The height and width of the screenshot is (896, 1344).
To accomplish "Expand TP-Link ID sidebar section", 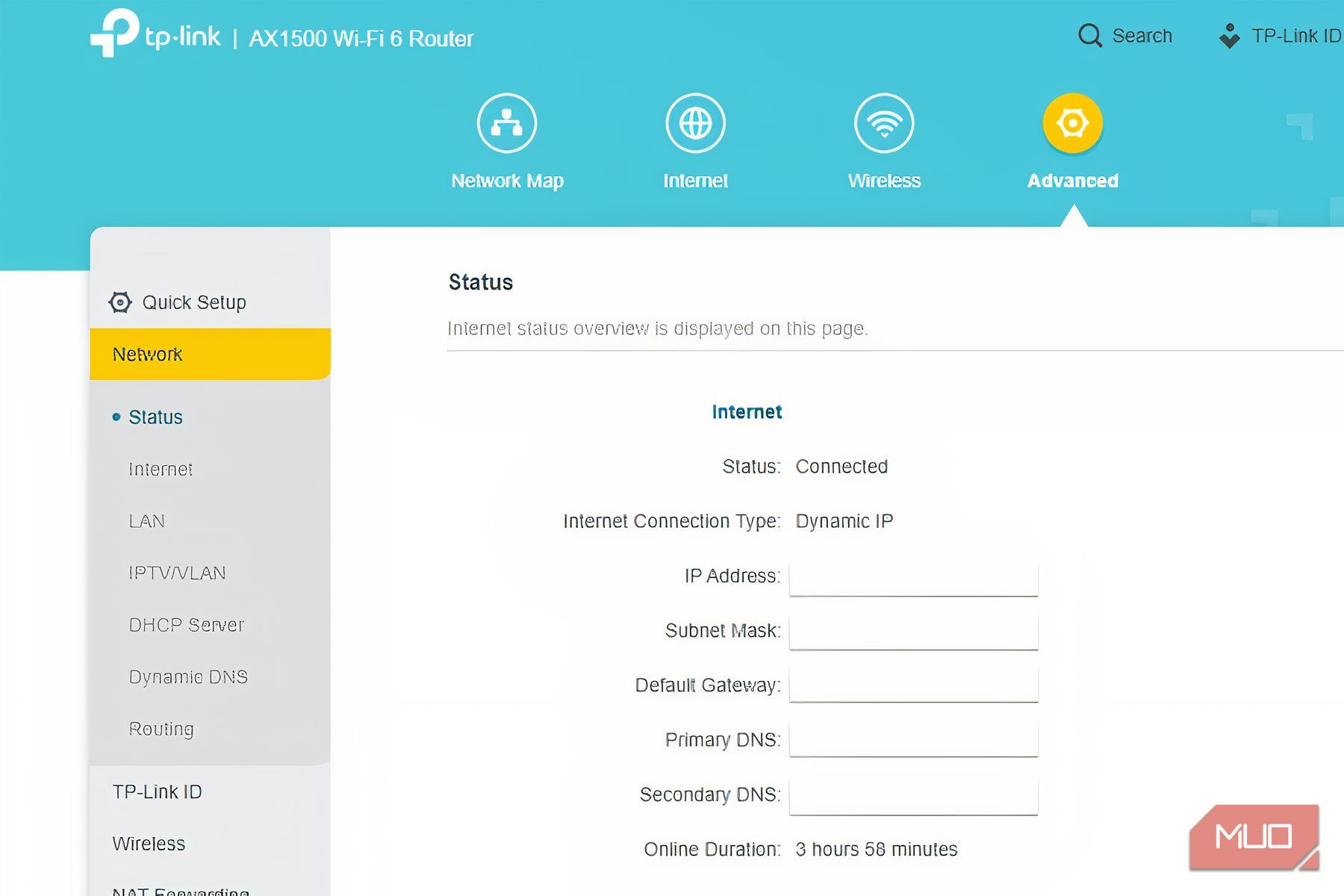I will (x=158, y=792).
